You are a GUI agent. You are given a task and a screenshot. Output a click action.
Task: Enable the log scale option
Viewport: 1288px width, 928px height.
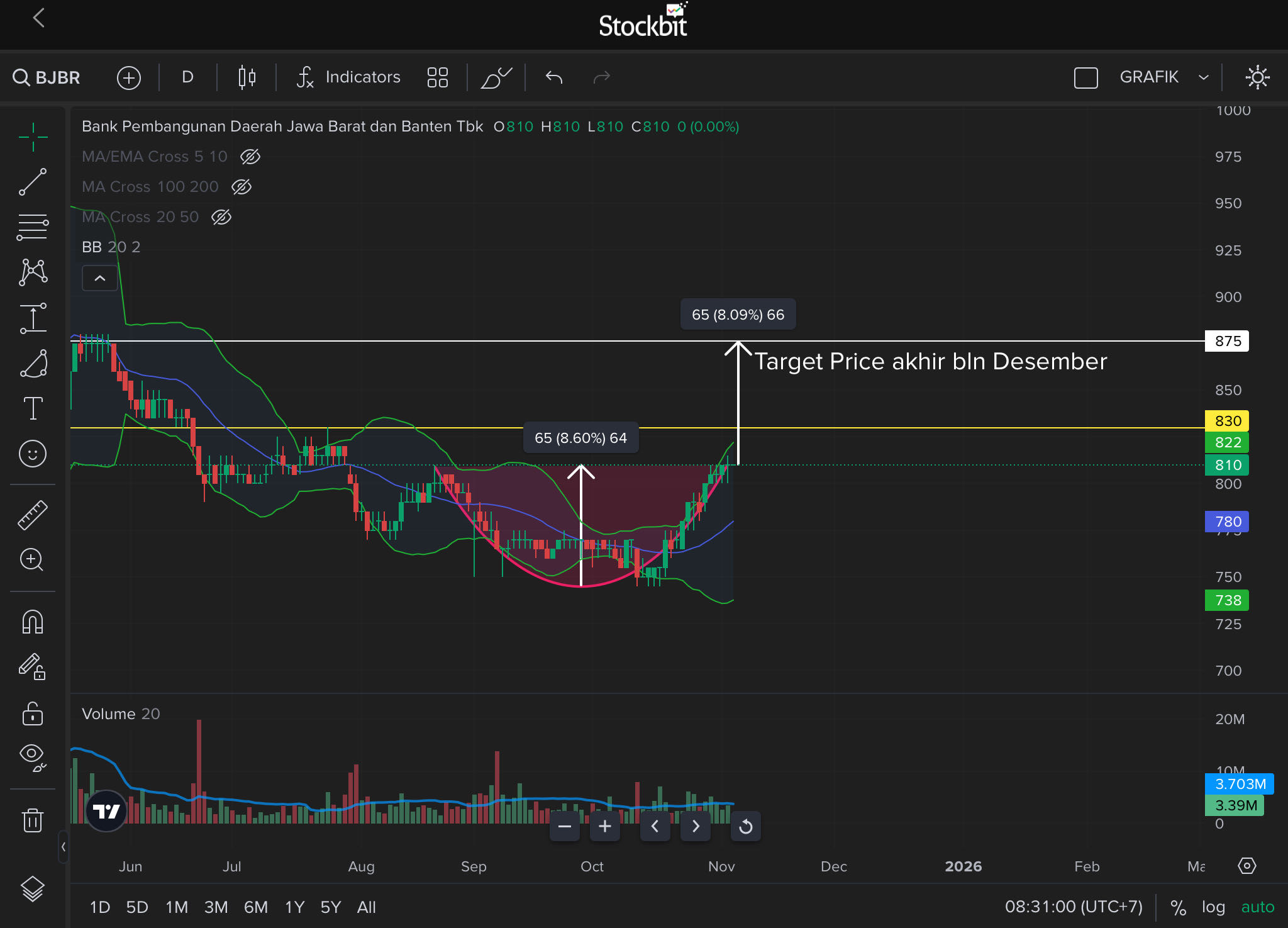[1213, 907]
